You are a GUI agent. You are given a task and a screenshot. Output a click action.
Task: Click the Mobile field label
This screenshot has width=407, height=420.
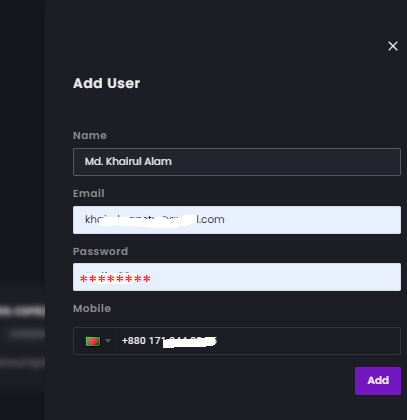[x=92, y=308]
